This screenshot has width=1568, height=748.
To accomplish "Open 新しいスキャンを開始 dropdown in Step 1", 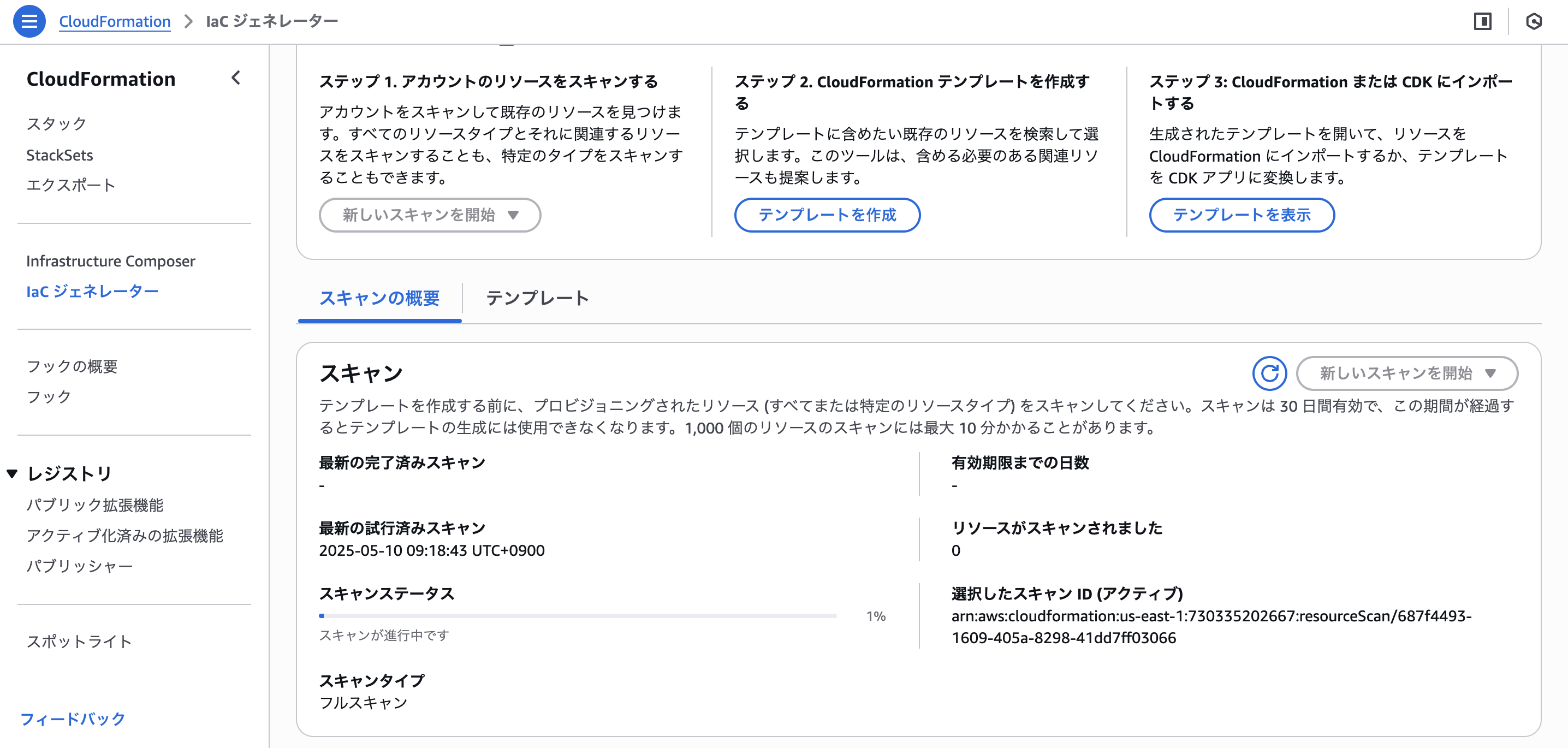I will 430,215.
